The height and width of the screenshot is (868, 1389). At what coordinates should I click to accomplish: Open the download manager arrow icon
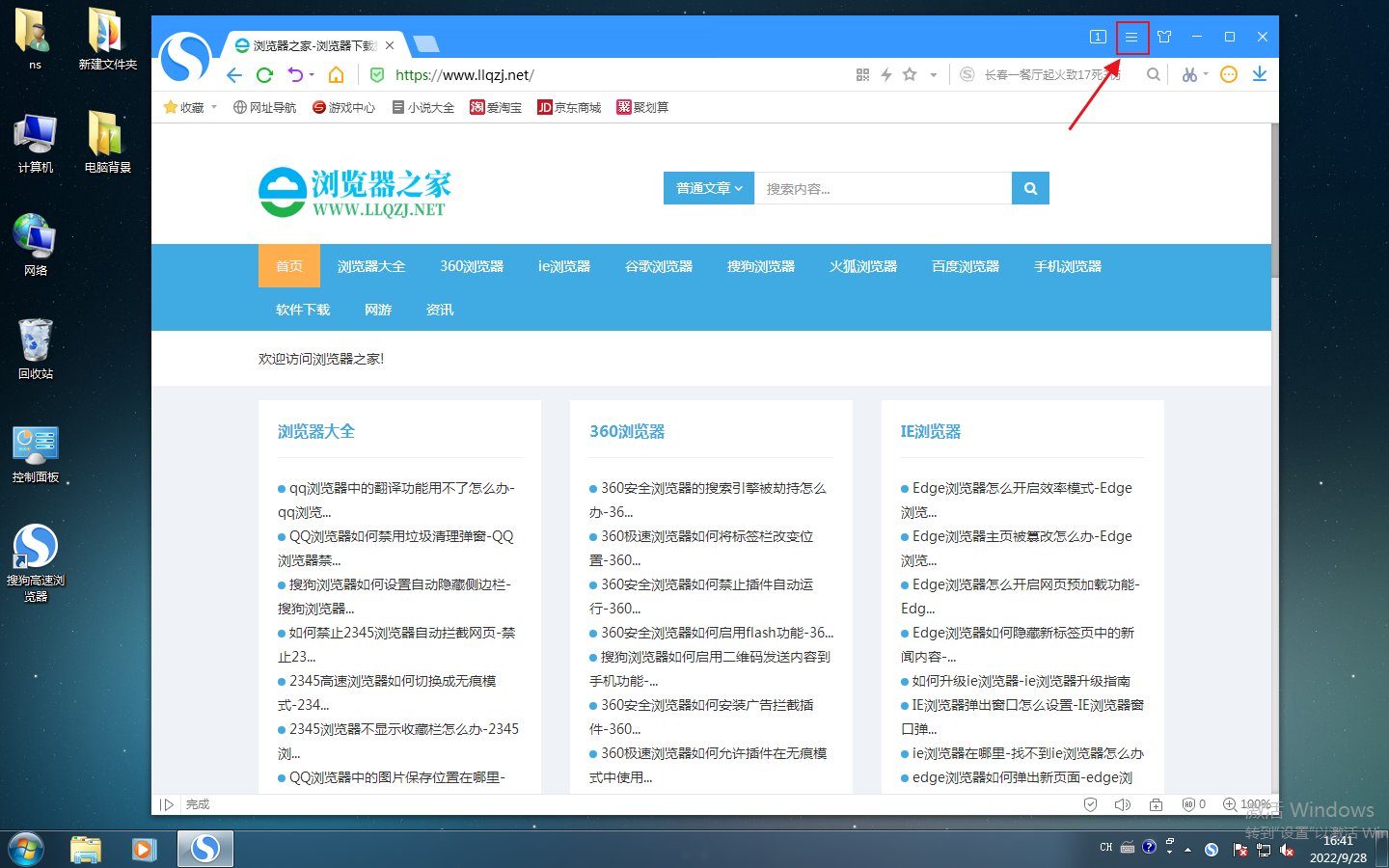pos(1260,74)
